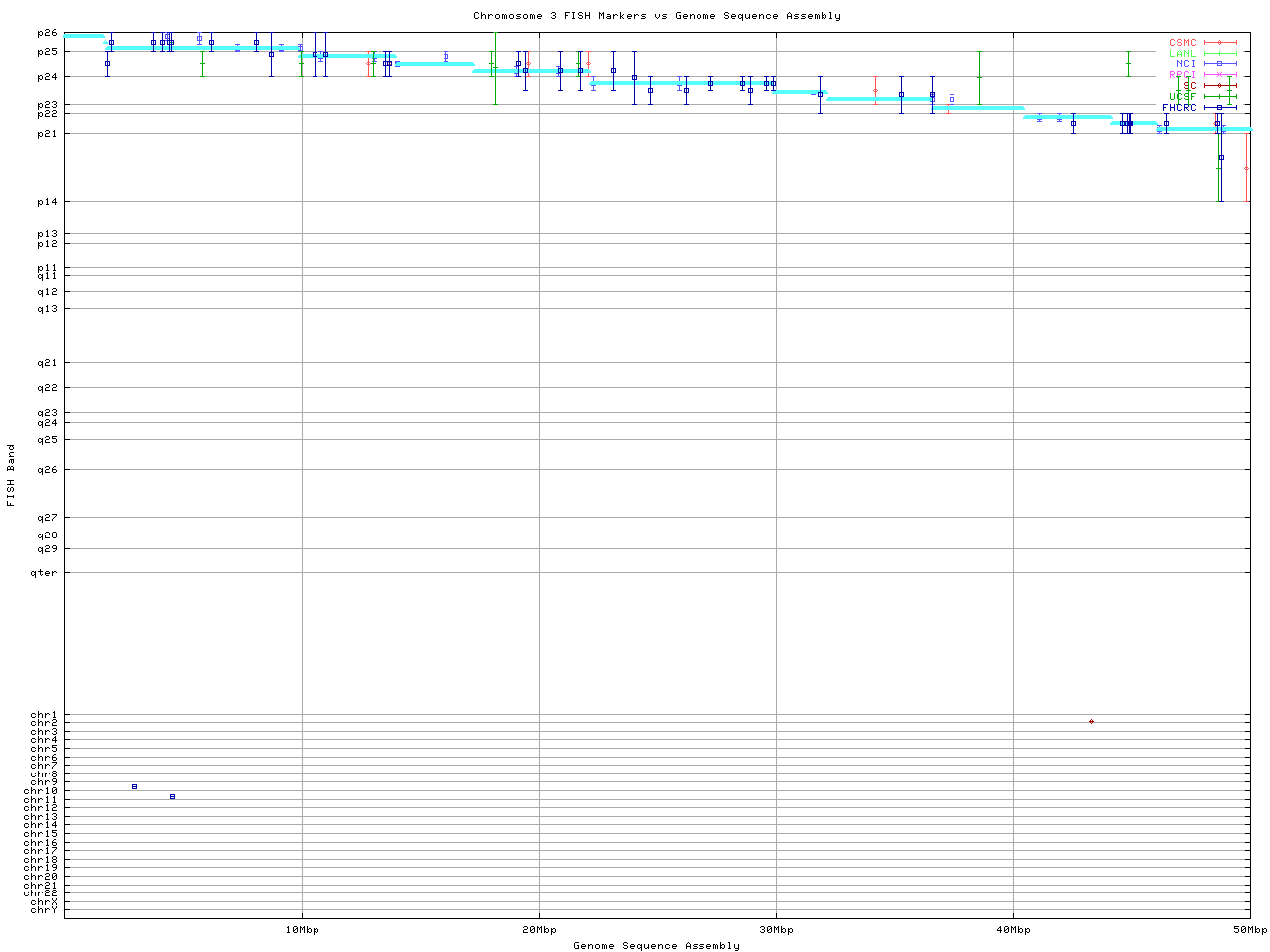
Task: Click the square data point near the chr11 row
Action: click(x=172, y=797)
